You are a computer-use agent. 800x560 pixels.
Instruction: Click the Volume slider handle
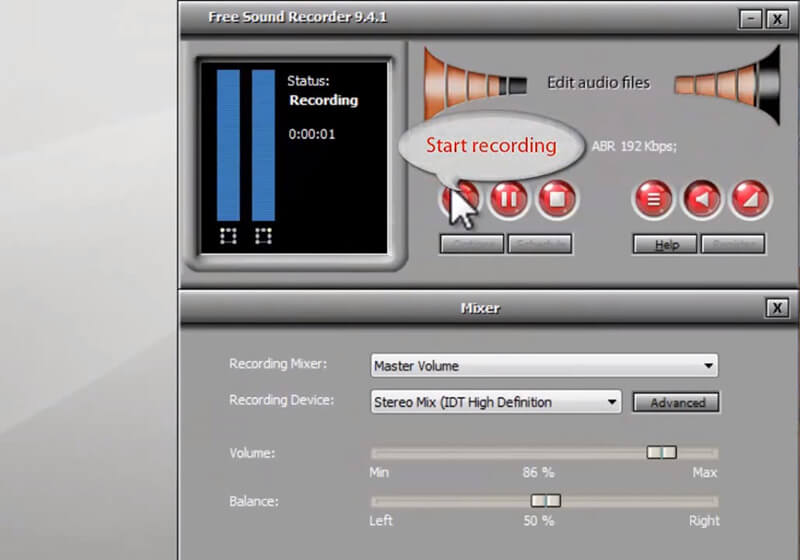point(662,452)
